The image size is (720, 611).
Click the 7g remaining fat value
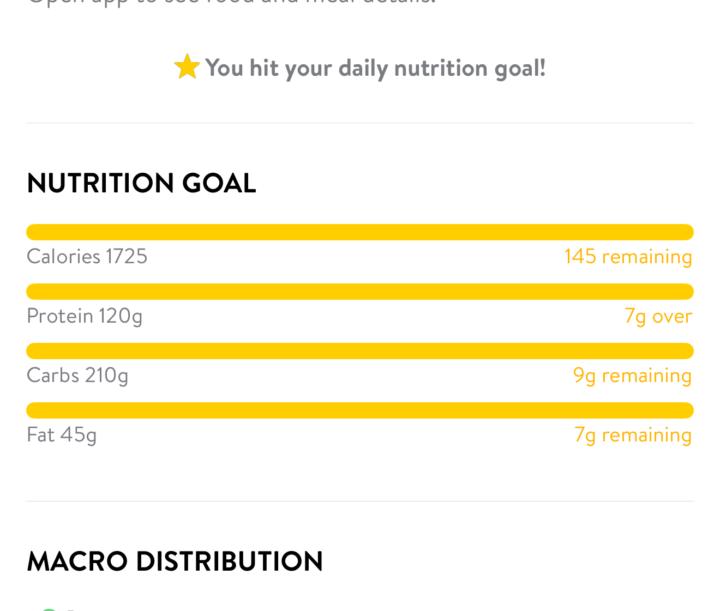[x=633, y=435]
